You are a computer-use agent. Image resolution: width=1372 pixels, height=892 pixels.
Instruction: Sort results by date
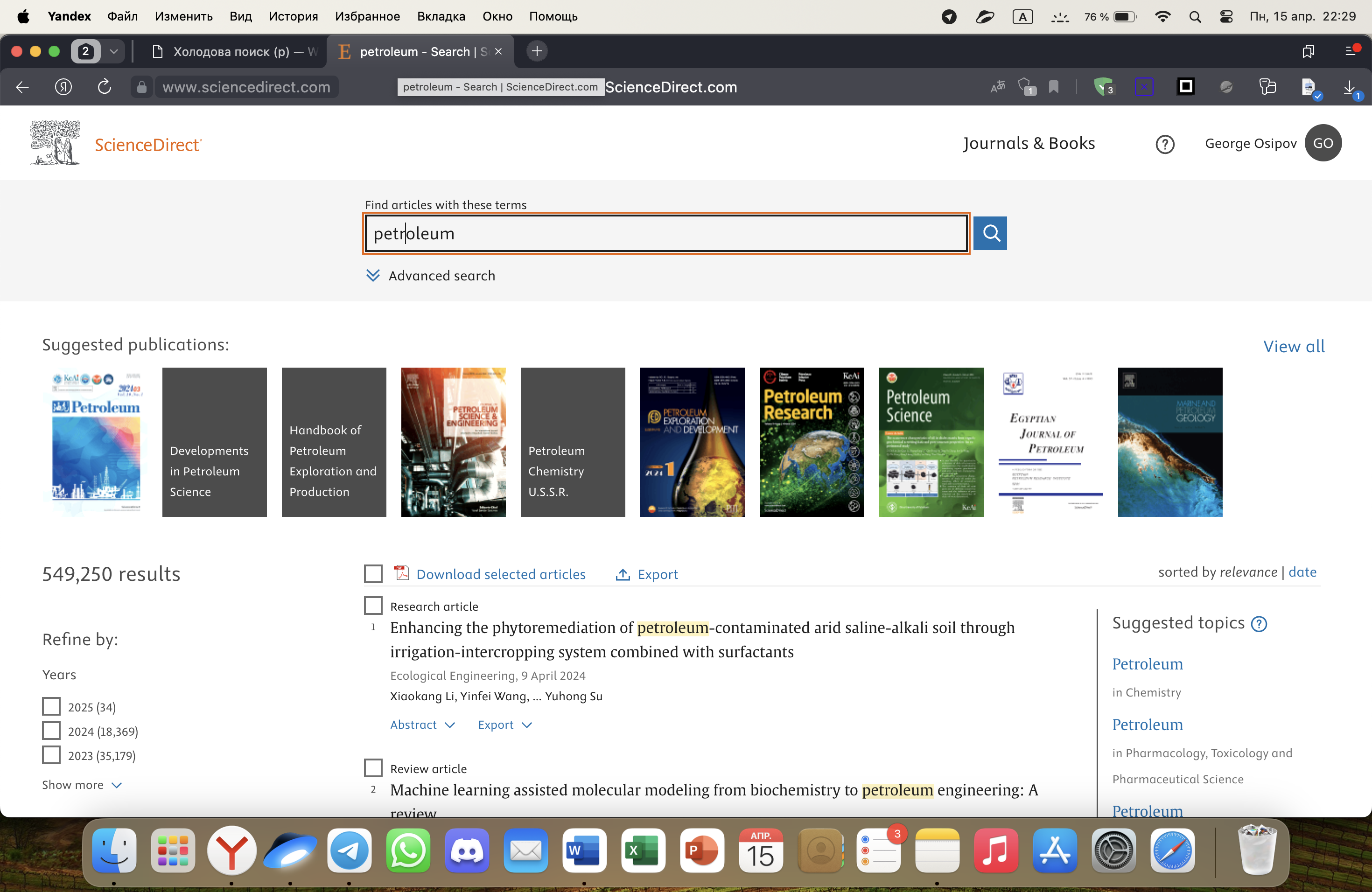1302,571
